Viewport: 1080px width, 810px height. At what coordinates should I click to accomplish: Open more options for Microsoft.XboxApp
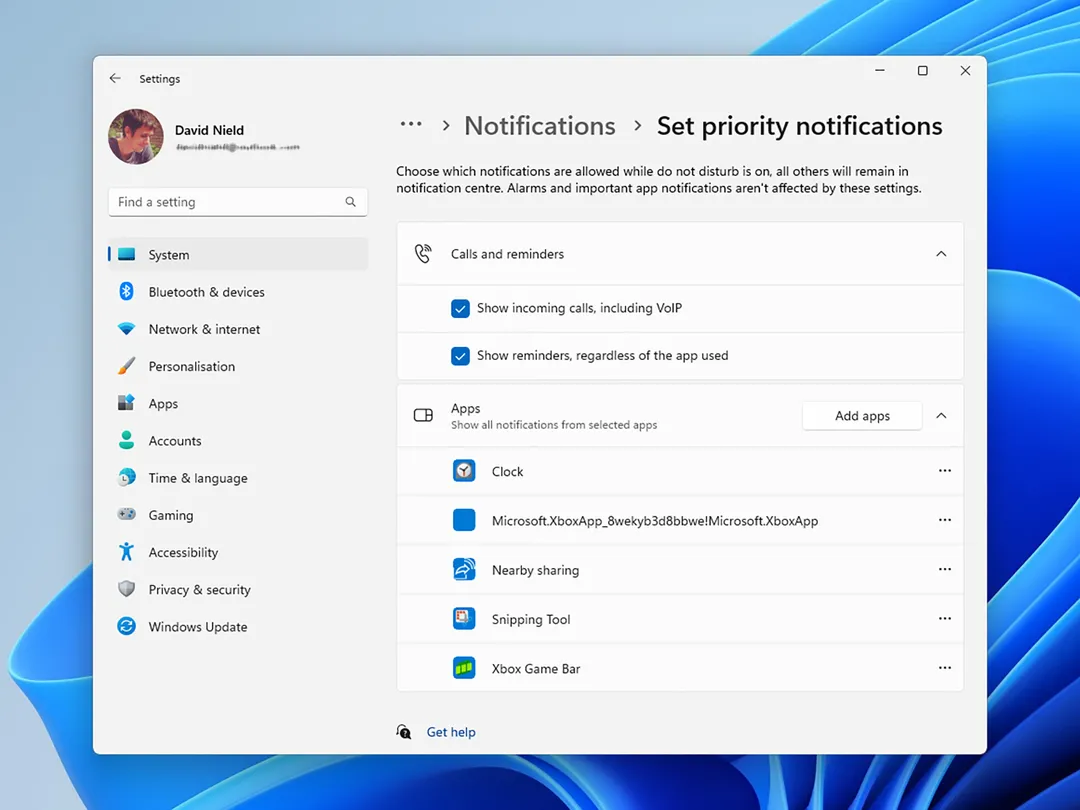pos(945,520)
